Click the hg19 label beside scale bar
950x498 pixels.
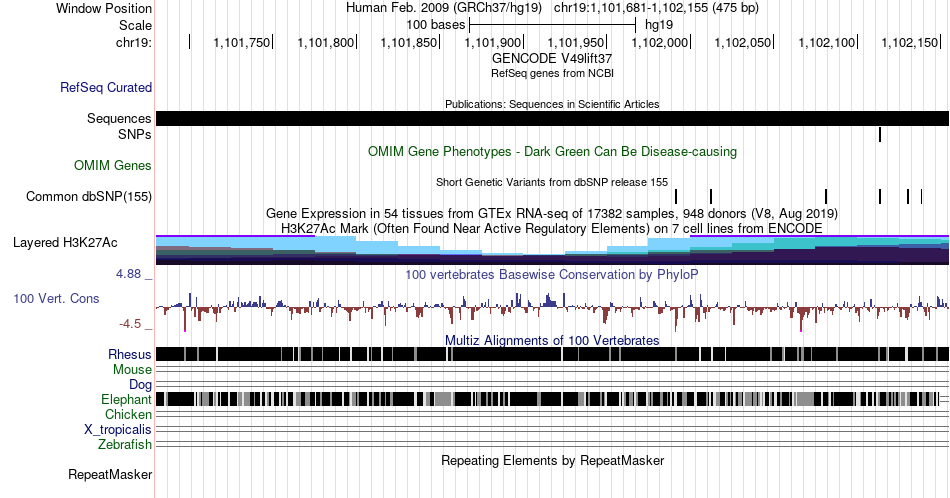point(659,25)
